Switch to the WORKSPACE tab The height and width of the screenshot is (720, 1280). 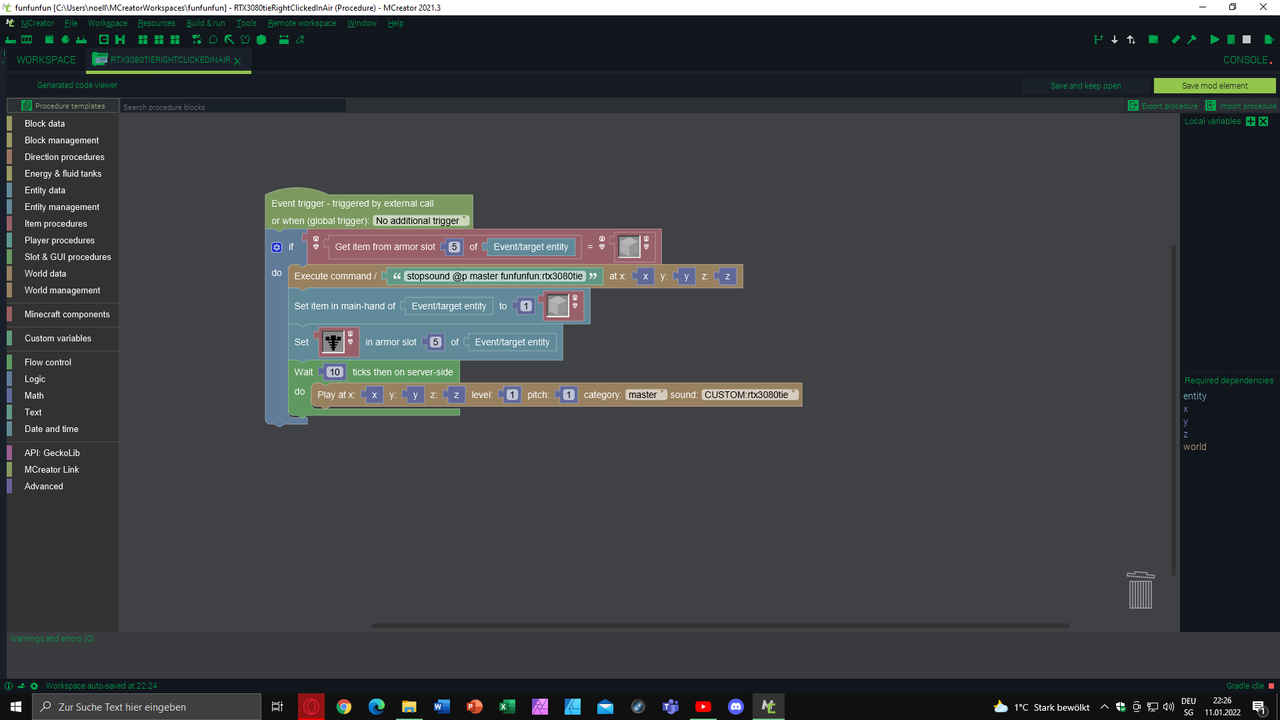click(46, 60)
